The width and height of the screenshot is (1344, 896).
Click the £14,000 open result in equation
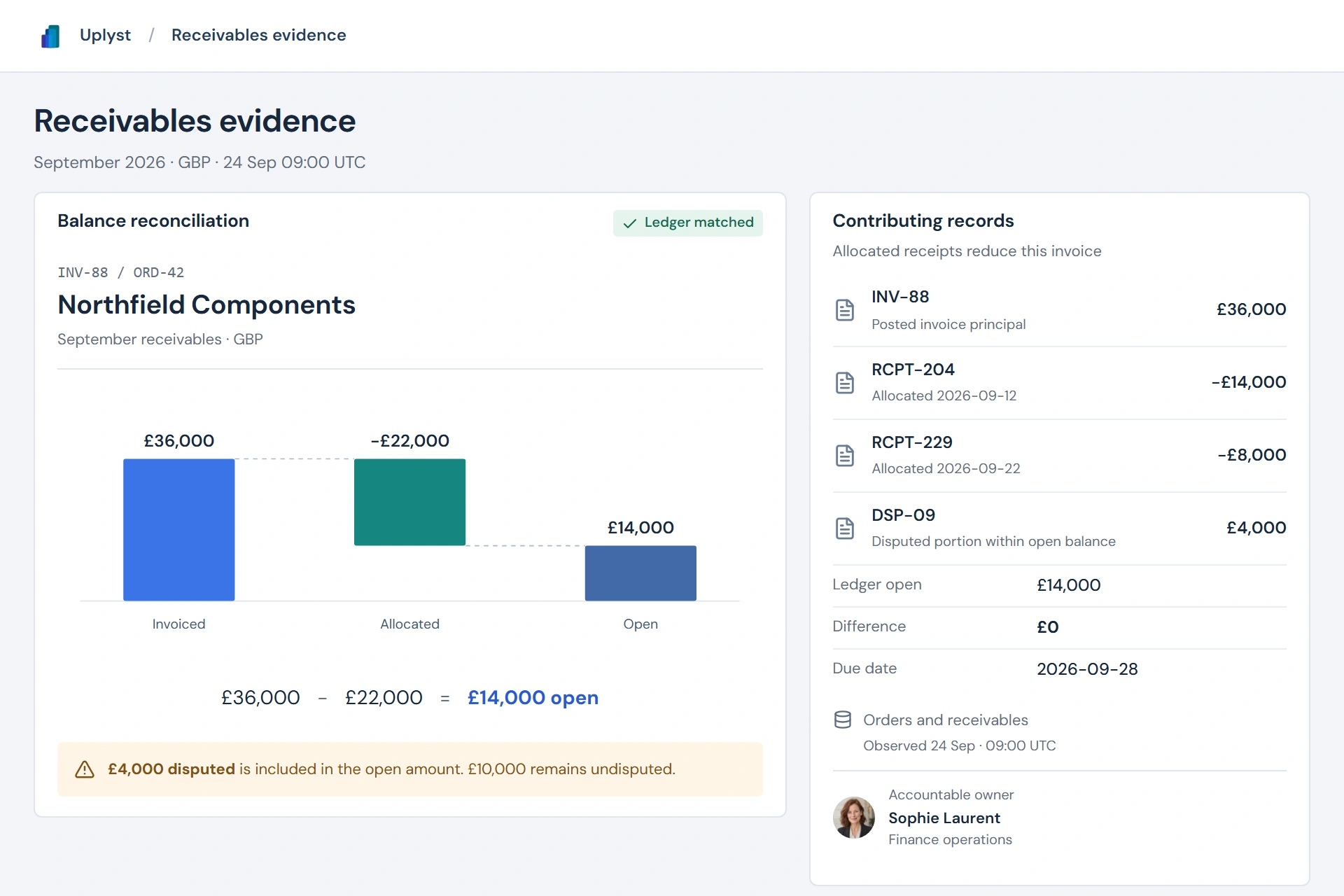pyautogui.click(x=533, y=698)
